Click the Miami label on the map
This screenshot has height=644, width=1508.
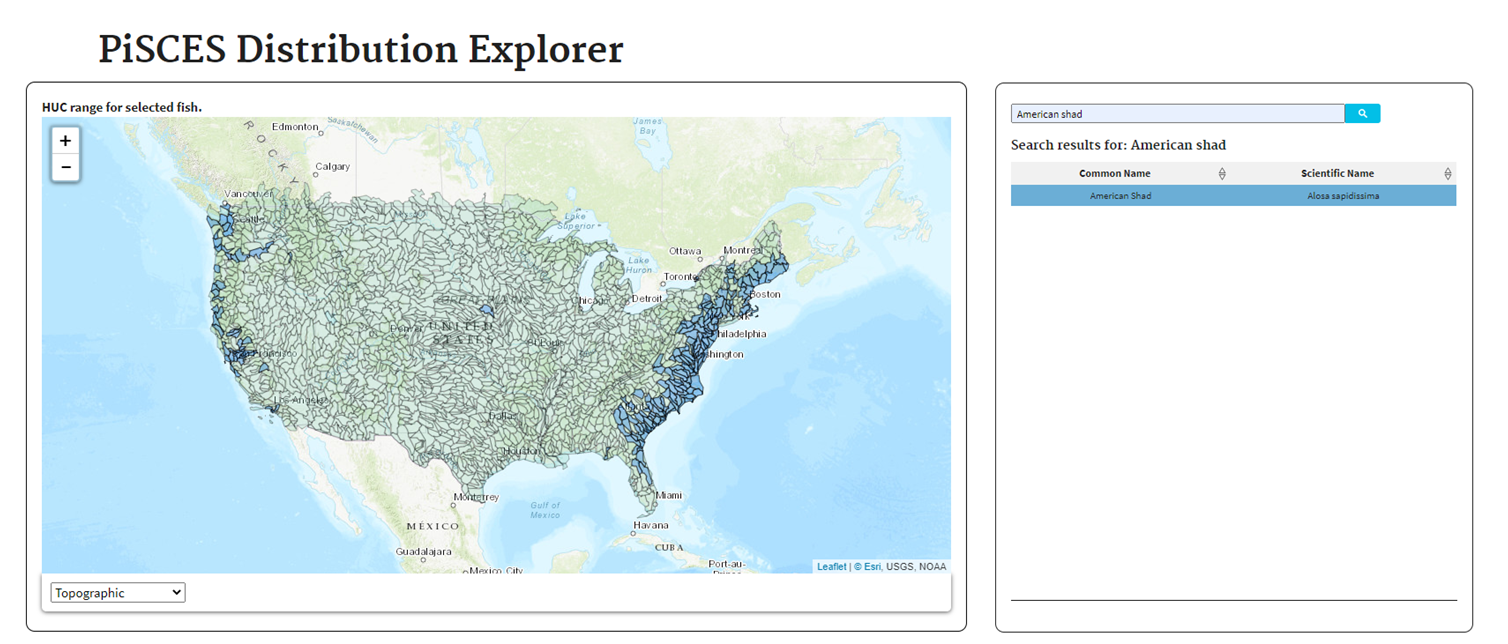669,496
